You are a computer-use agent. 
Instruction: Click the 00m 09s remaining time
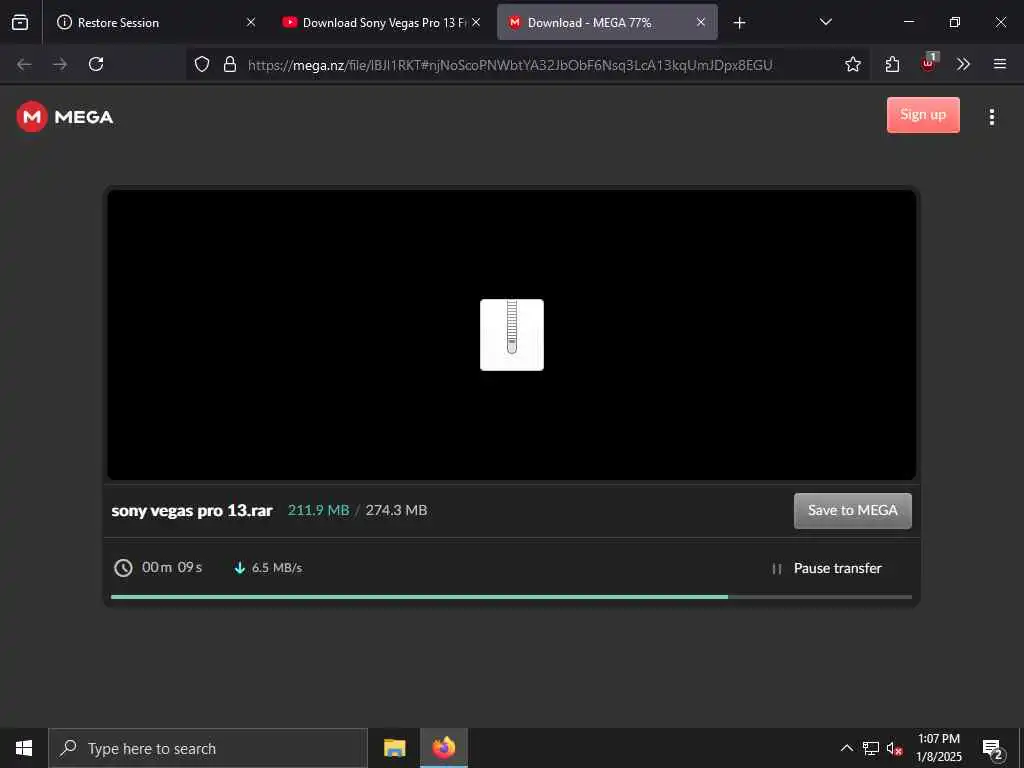pyautogui.click(x=172, y=568)
